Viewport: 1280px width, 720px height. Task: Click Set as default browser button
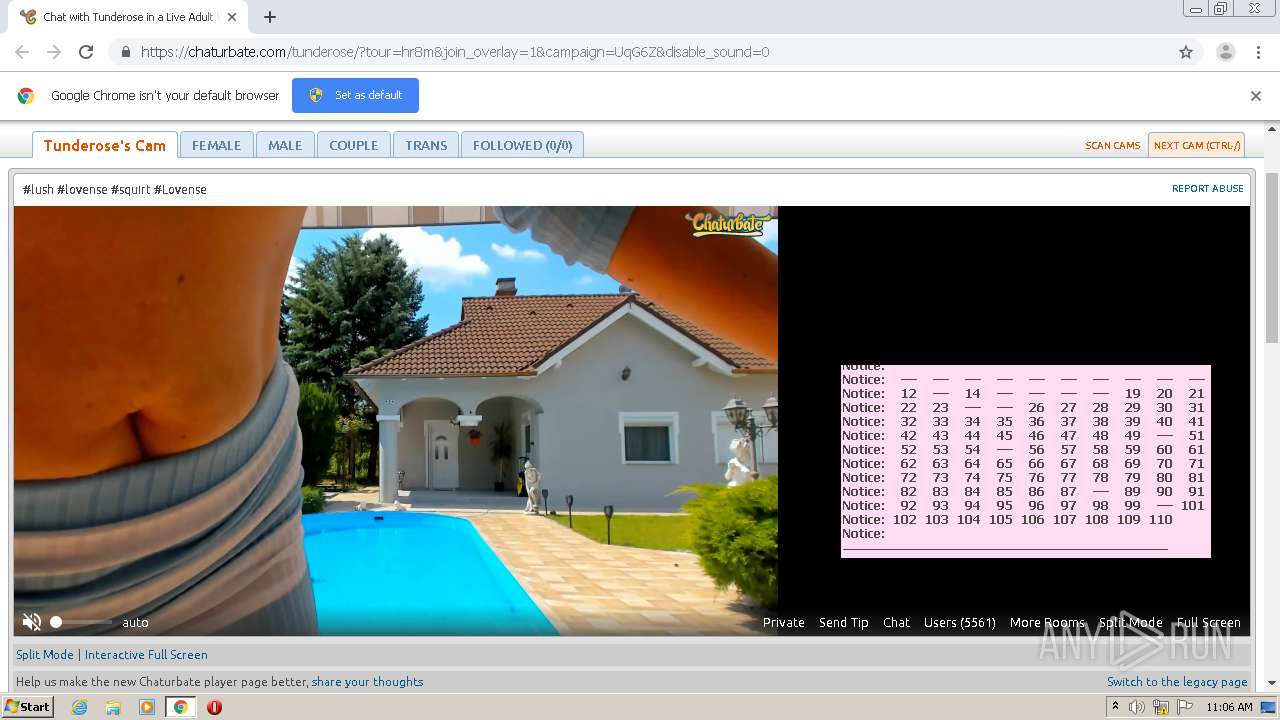pos(355,95)
